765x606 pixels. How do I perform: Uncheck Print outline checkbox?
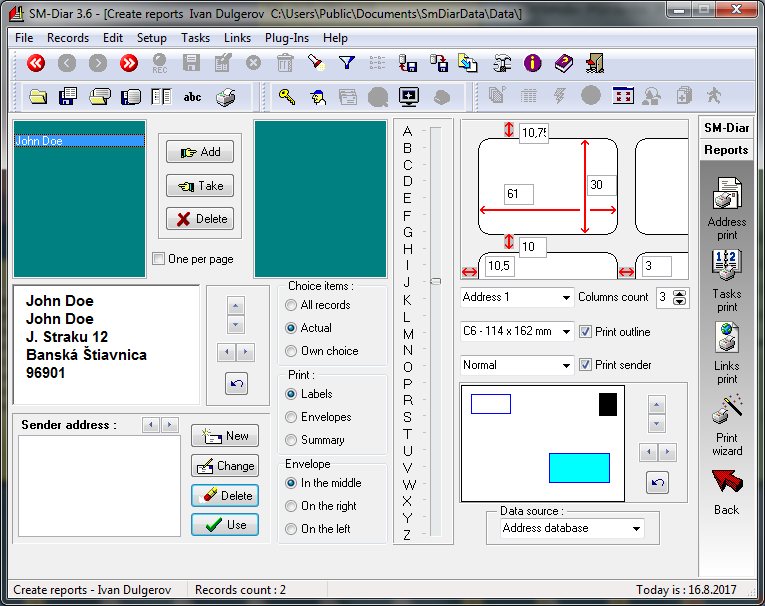coord(585,332)
